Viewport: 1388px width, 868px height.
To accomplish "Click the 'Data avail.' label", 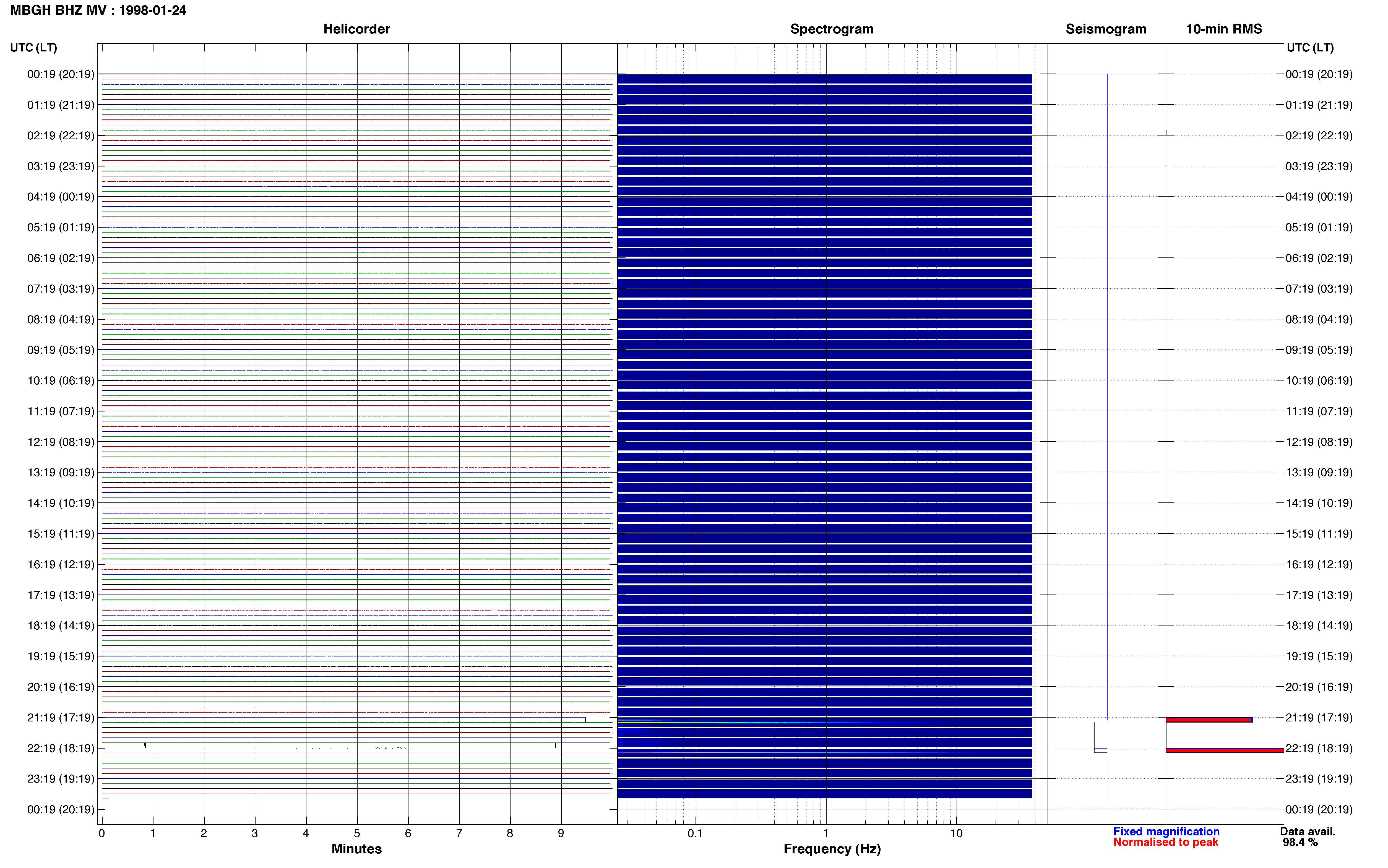I will tap(1308, 831).
